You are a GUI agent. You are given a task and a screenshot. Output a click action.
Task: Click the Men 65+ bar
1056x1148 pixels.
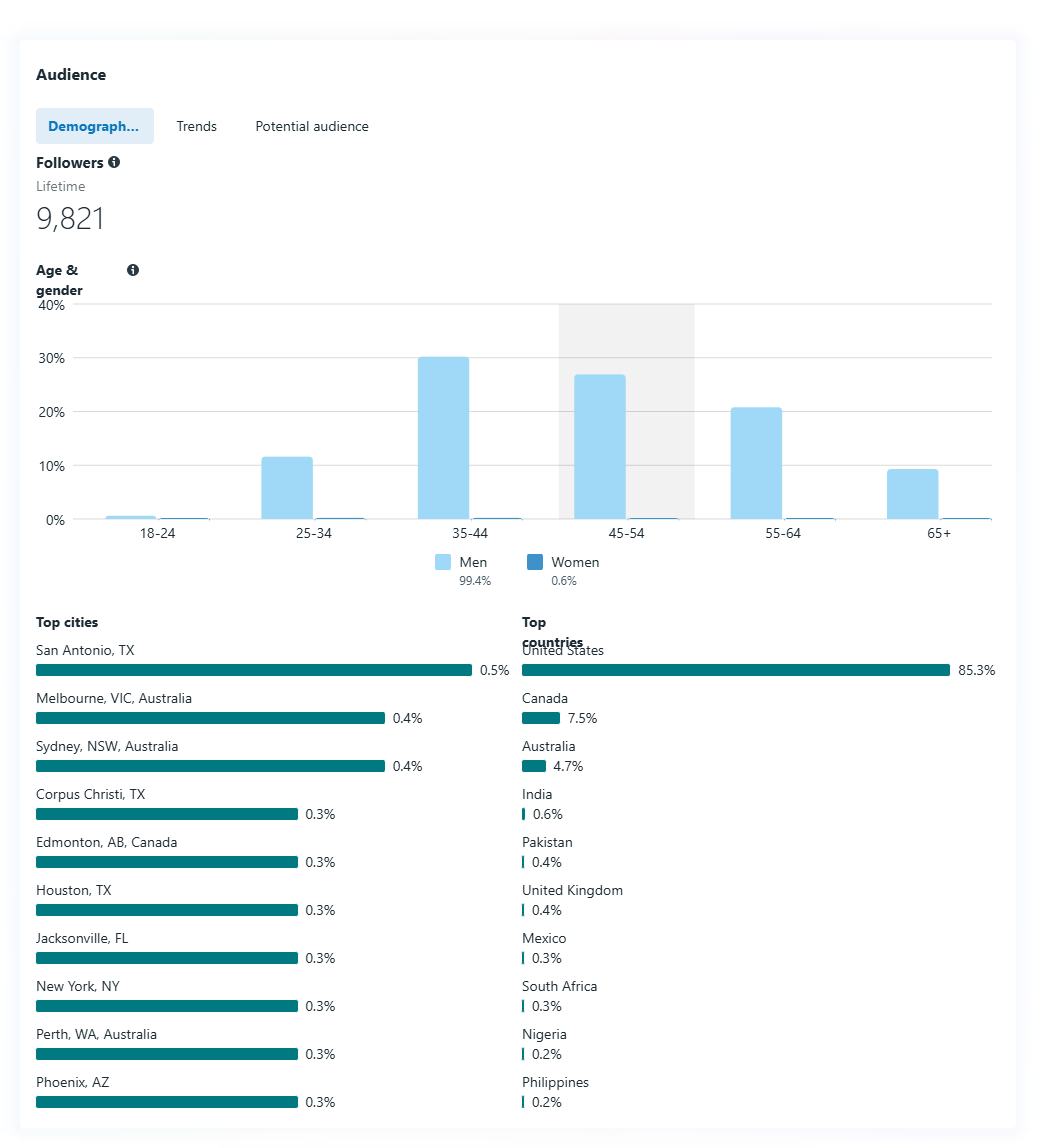click(x=912, y=494)
